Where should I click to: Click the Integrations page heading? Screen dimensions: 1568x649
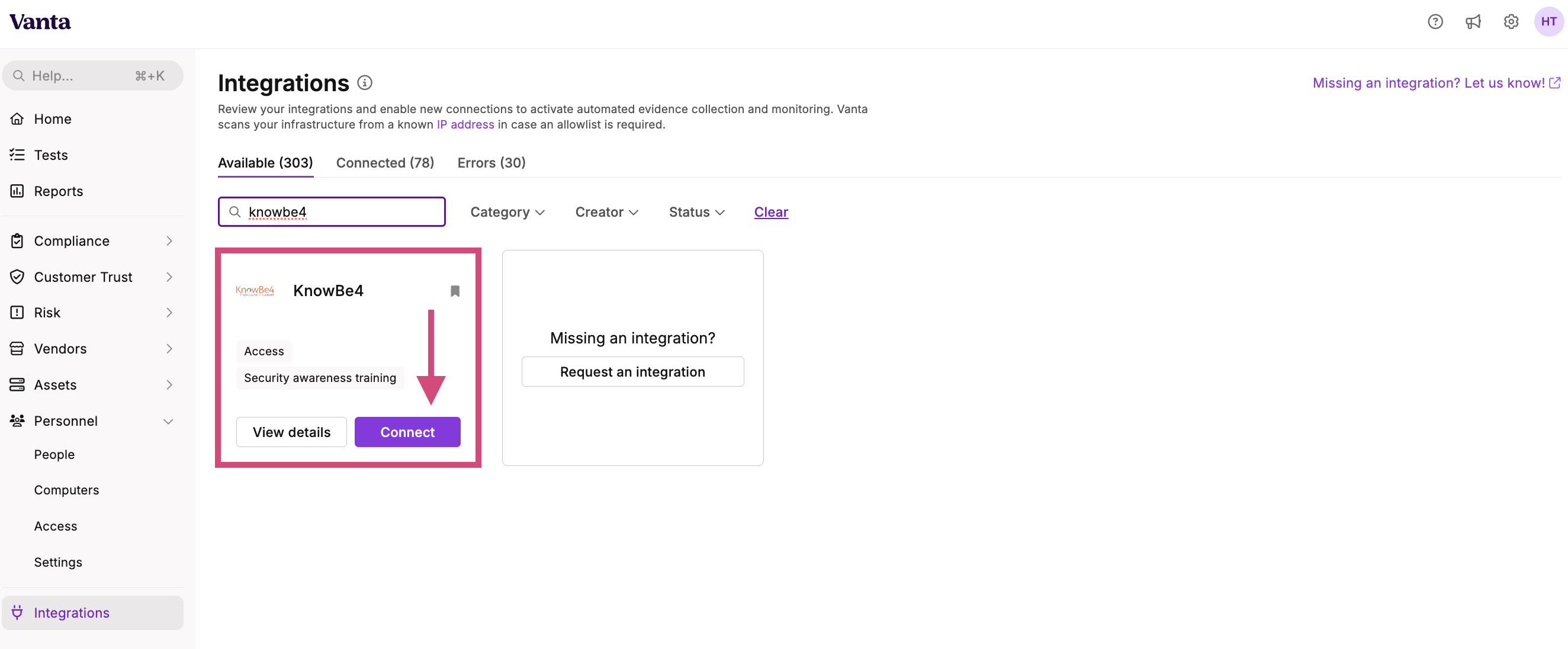pos(284,83)
